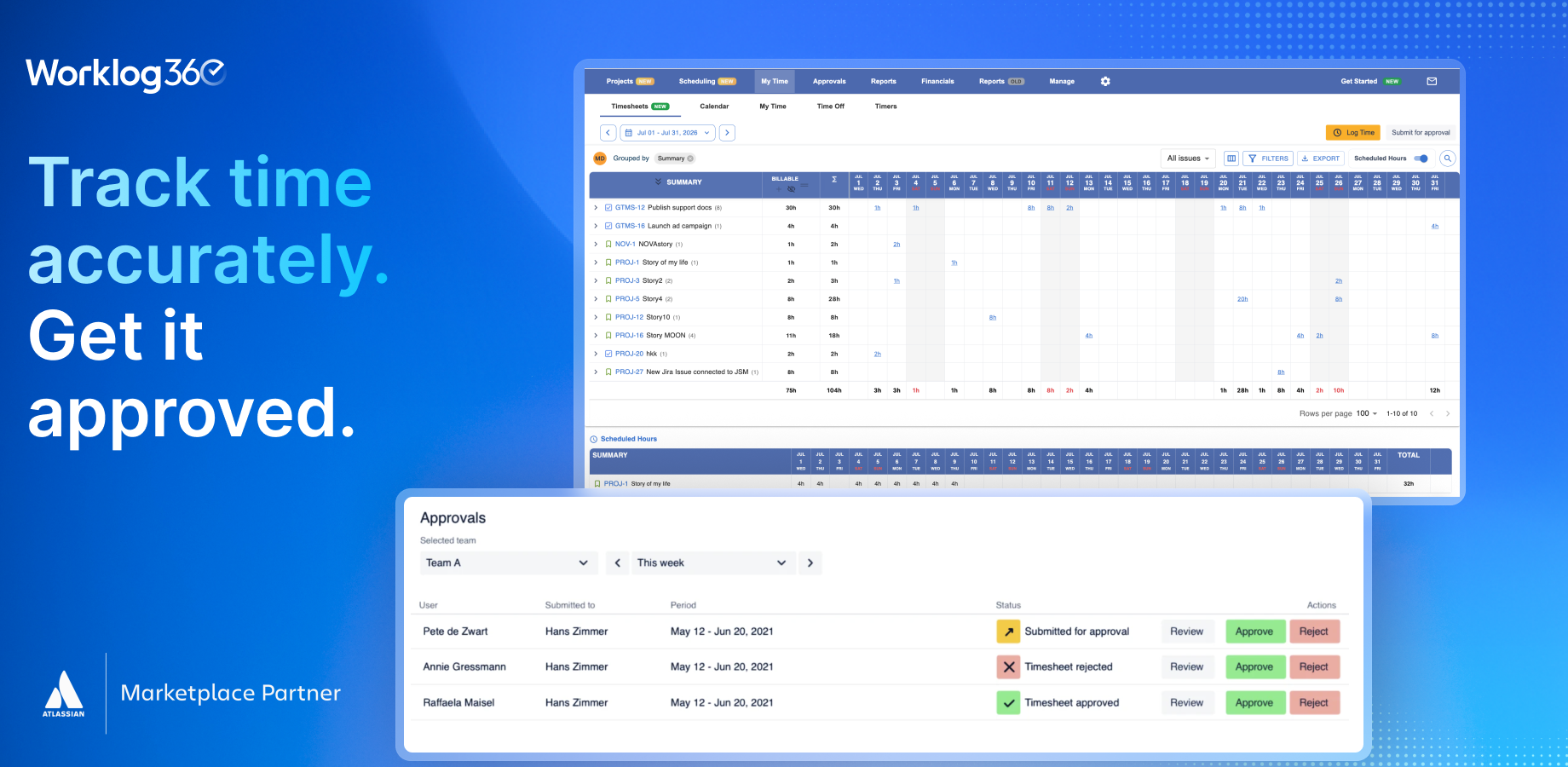This screenshot has height=767, width=1568.
Task: Open the mail envelope icon
Action: [x=1432, y=81]
